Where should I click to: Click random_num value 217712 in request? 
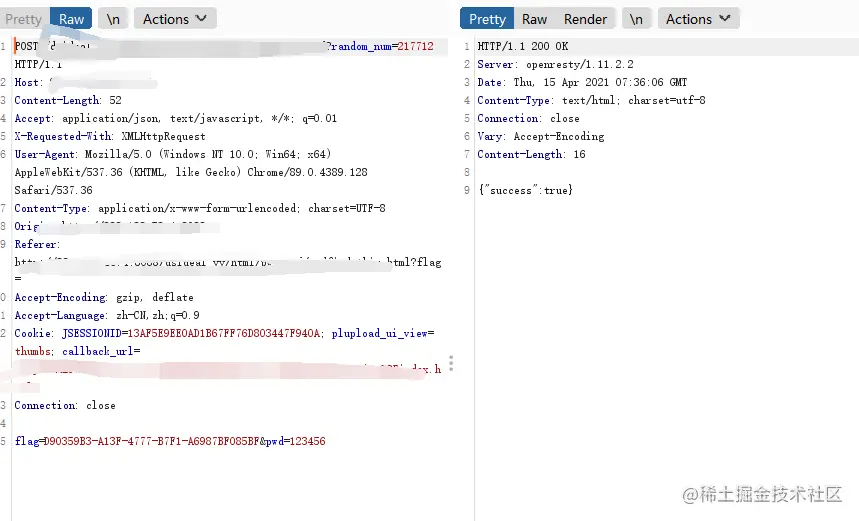(x=415, y=47)
